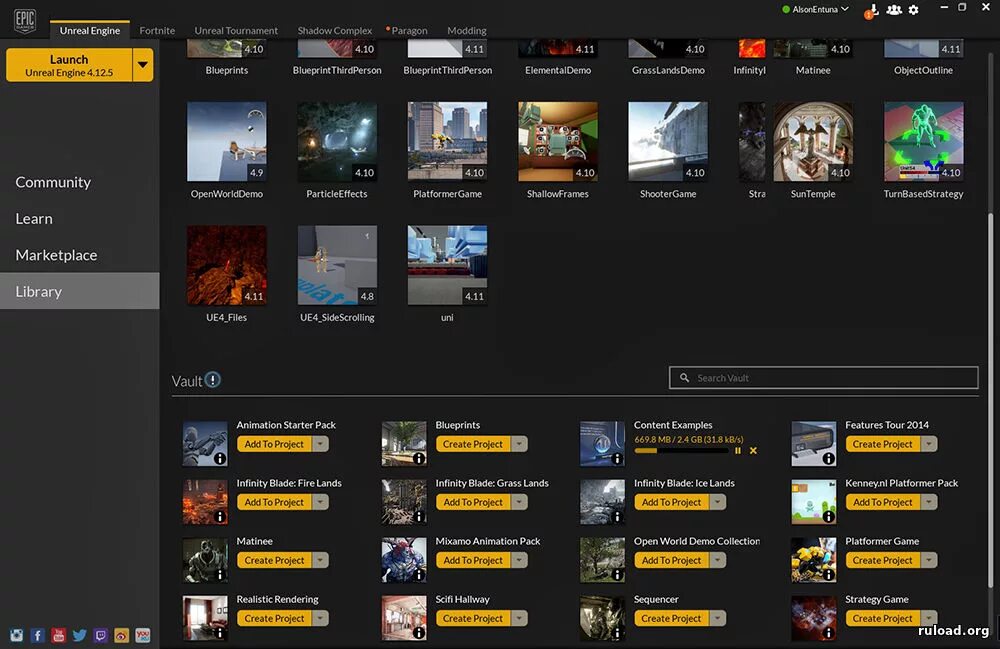The height and width of the screenshot is (649, 1000).
Task: Show info for Infinity Blade: Fire Lands
Action: 219,516
